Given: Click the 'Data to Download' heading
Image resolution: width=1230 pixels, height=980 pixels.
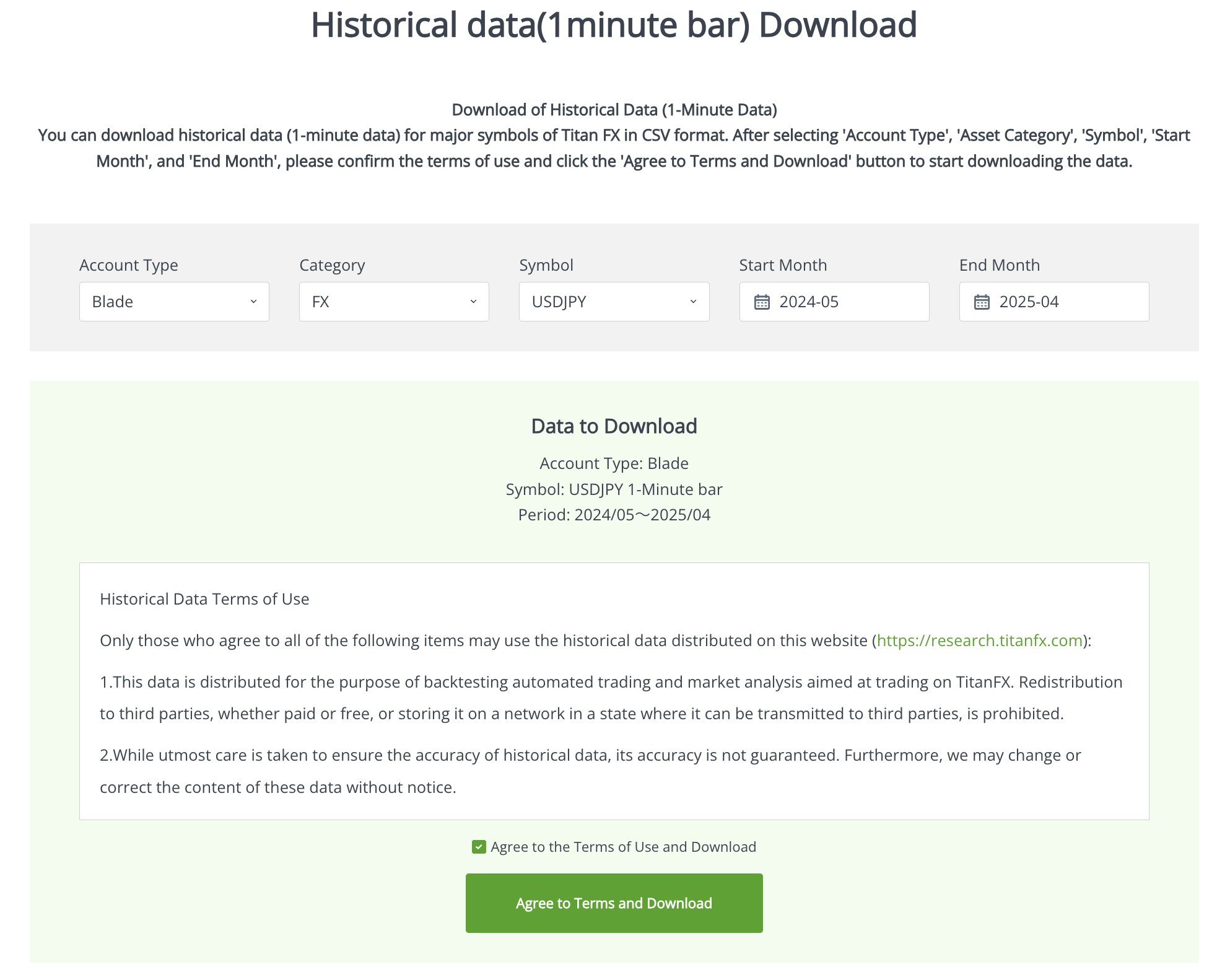Looking at the screenshot, I should [x=614, y=426].
